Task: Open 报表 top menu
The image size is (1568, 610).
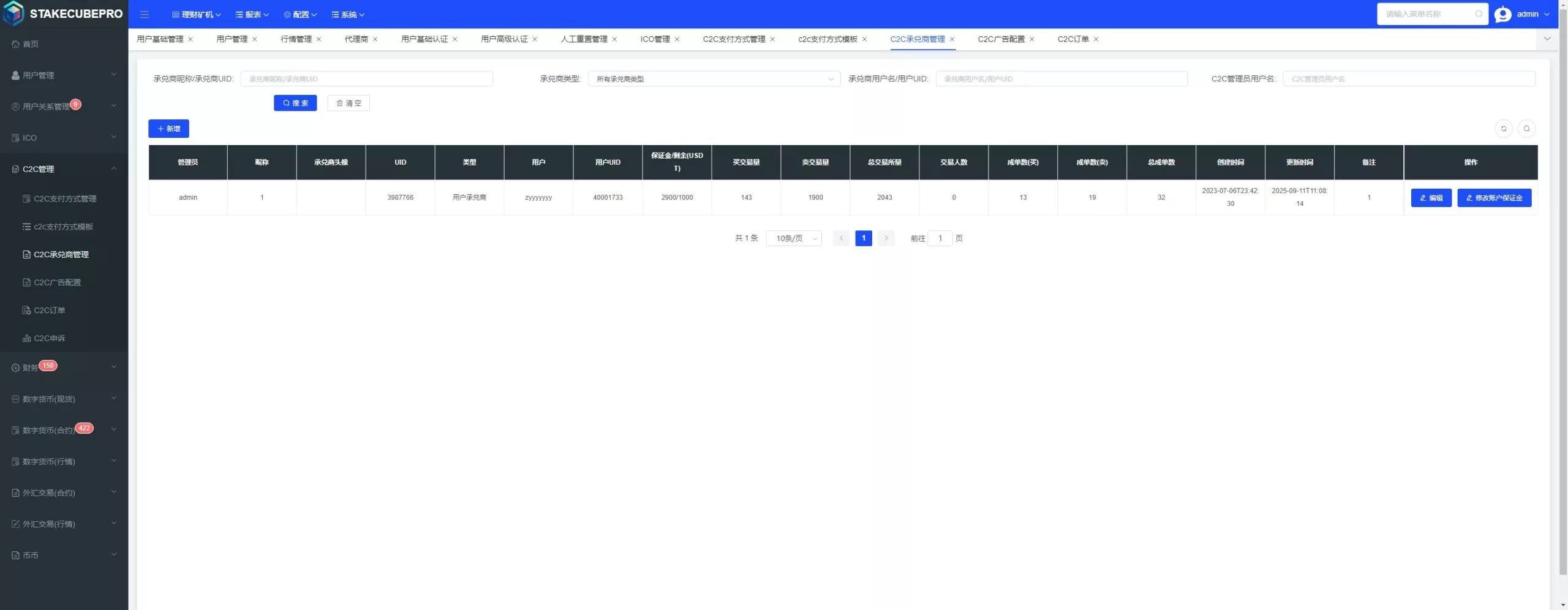Action: (252, 14)
